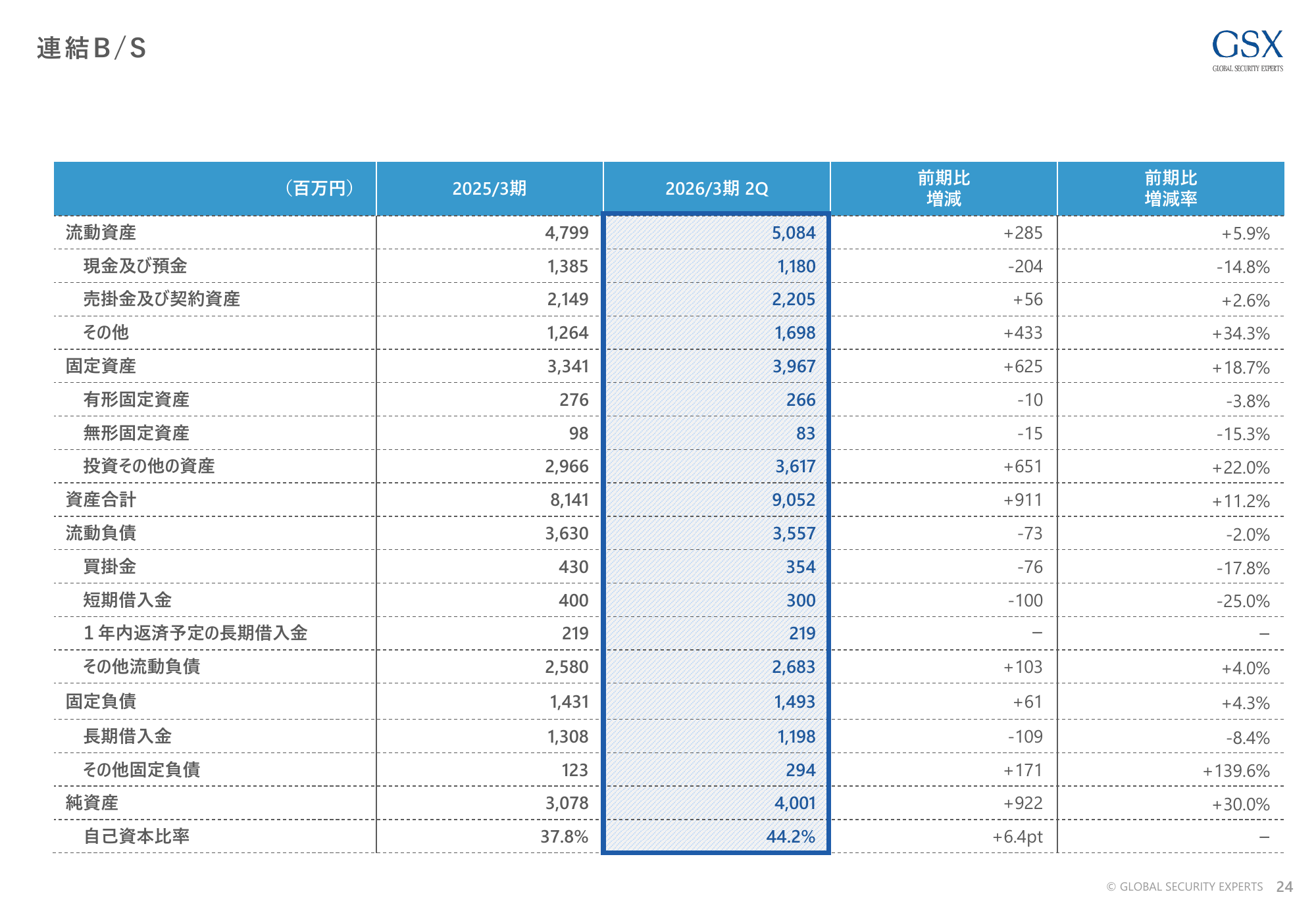Click the GSX logo
This screenshot has height=911, width=1316.
click(1247, 50)
